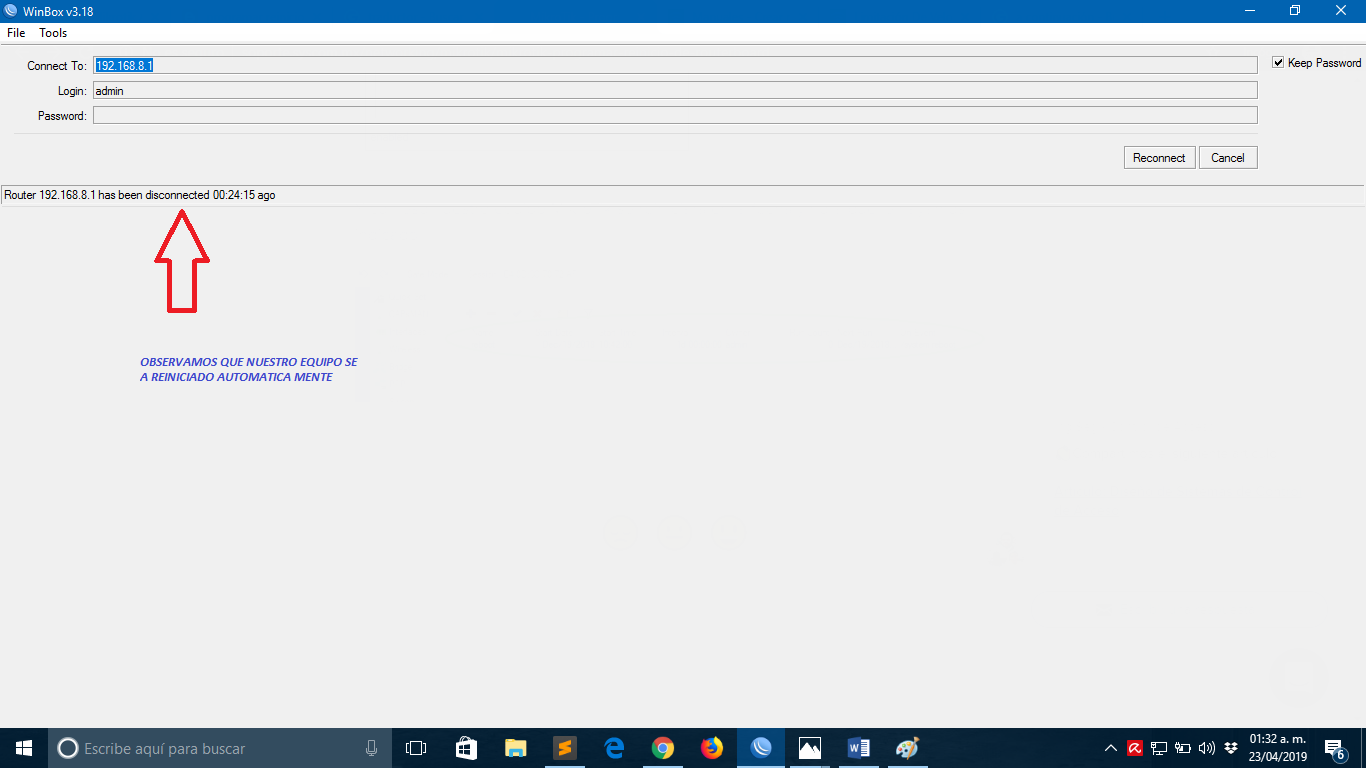Open the Paint app in taskbar
This screenshot has height=768, width=1366.
coord(907,748)
